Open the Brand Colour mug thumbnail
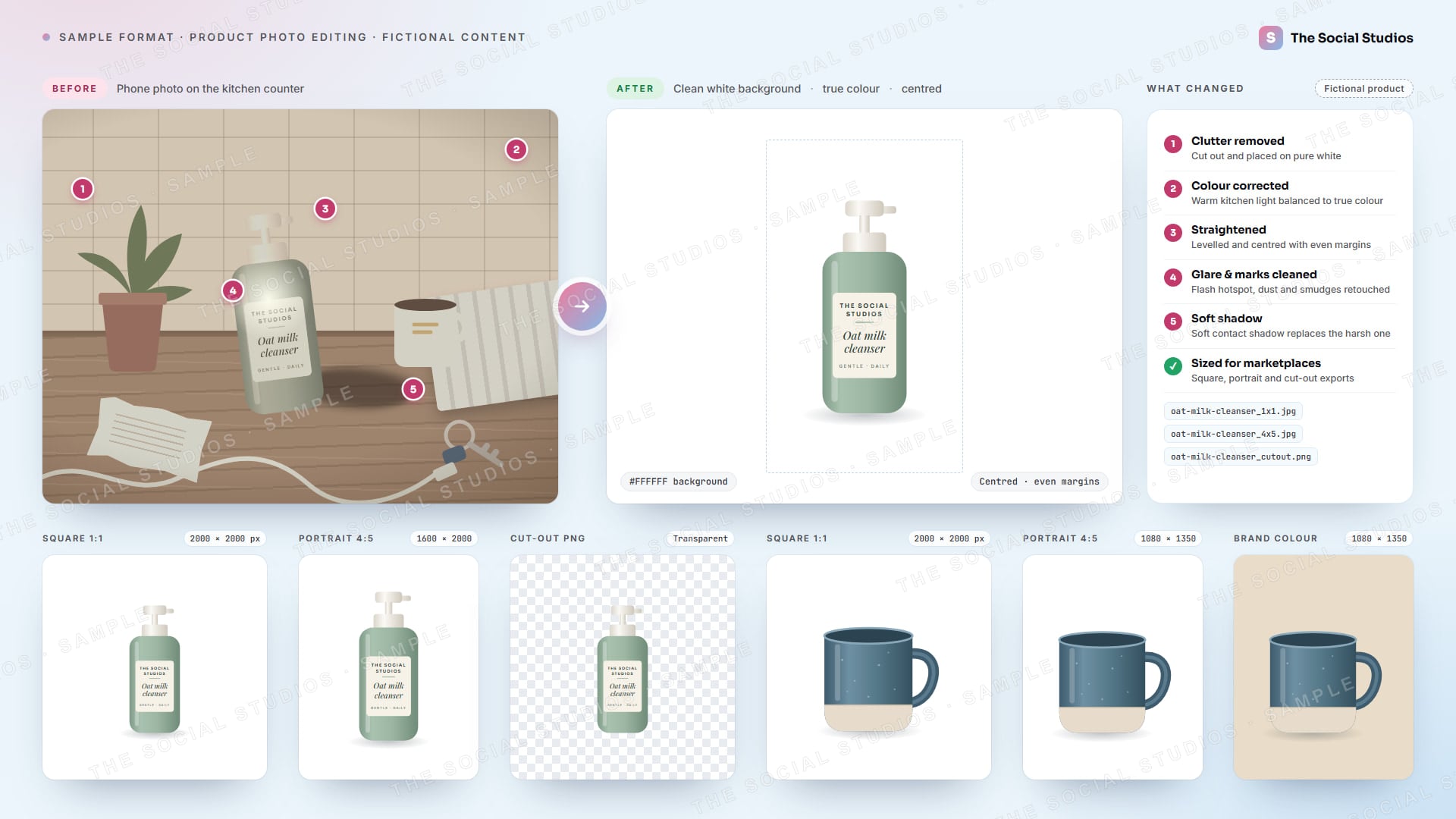This screenshot has height=819, width=1456. pyautogui.click(x=1323, y=667)
